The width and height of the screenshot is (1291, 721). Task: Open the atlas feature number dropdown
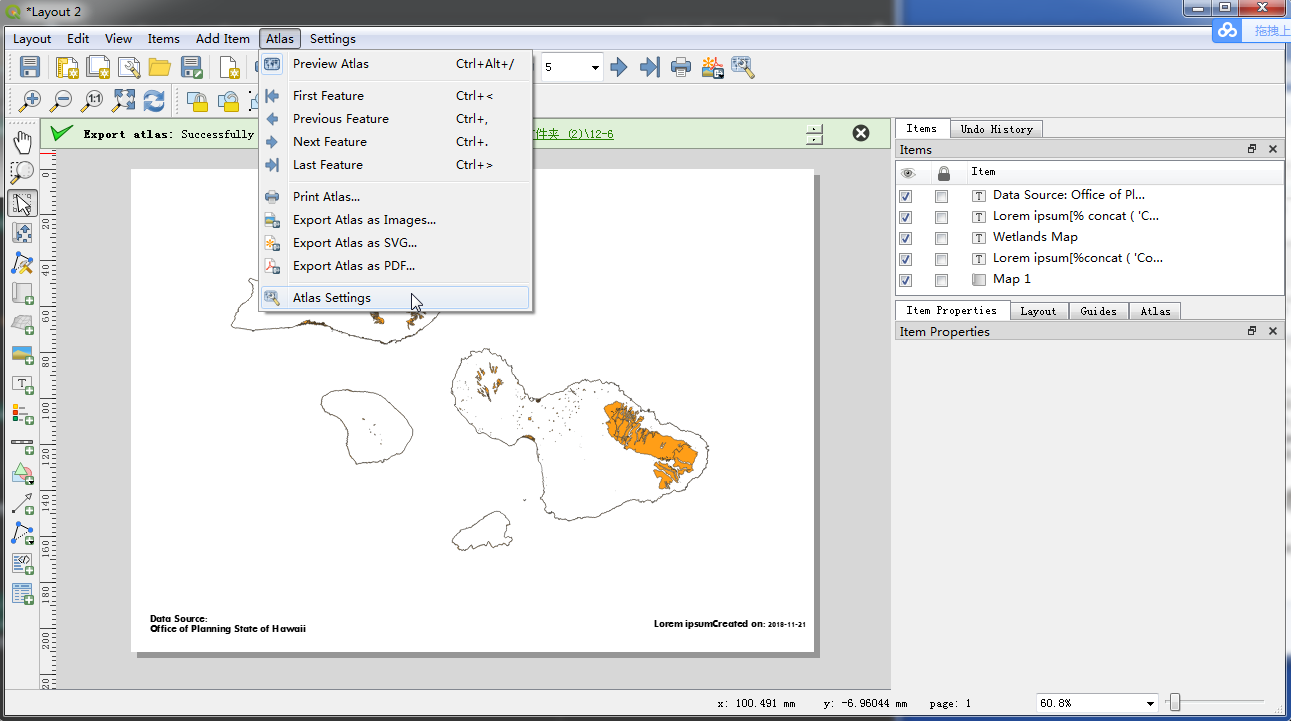[x=595, y=68]
